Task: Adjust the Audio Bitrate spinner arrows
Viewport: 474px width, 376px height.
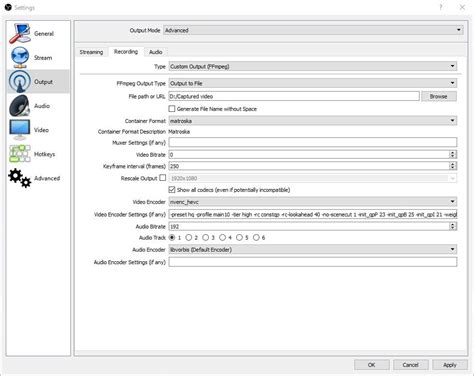Action: pos(453,226)
